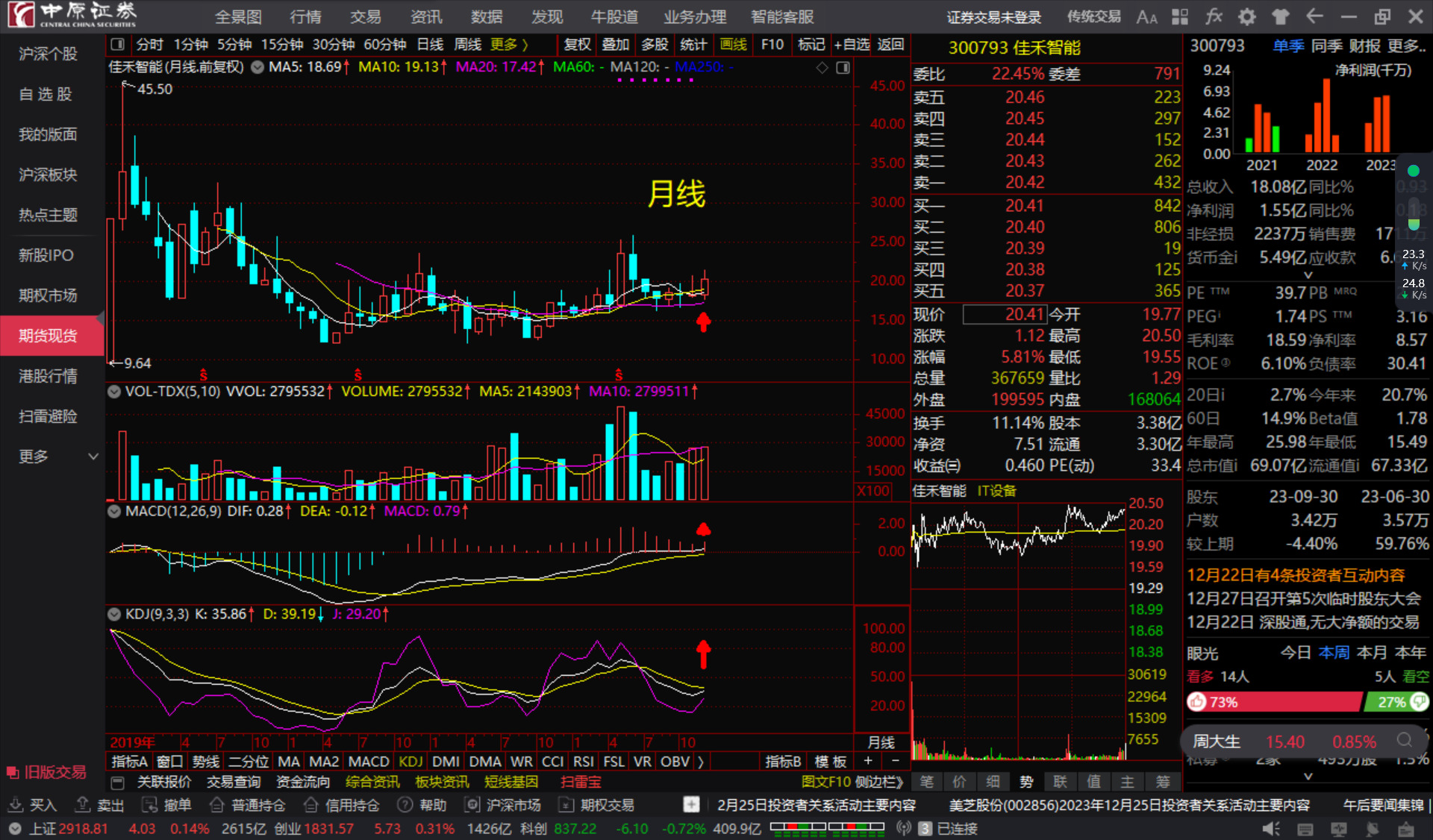
Task: Click the fx formula manager icon
Action: [x=1214, y=17]
